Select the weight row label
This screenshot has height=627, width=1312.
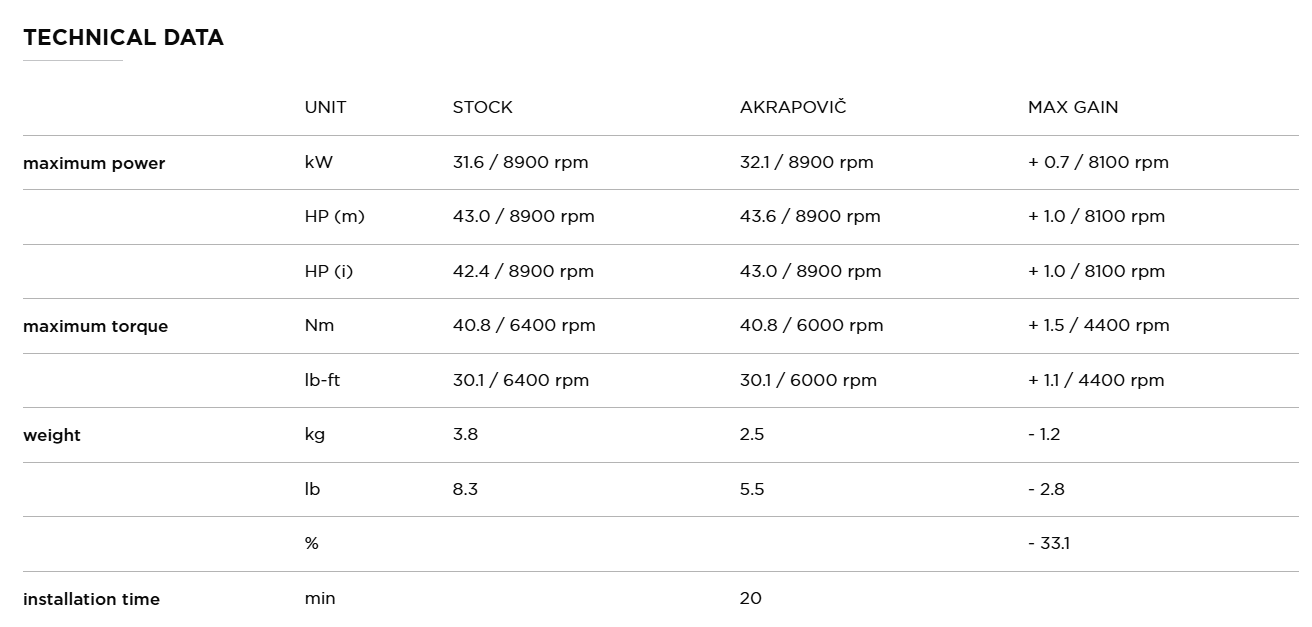click(x=52, y=435)
